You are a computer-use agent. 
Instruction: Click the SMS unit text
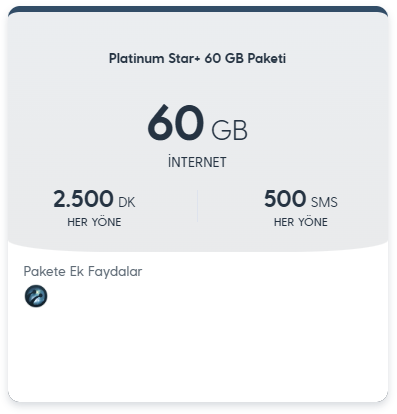coord(324,202)
